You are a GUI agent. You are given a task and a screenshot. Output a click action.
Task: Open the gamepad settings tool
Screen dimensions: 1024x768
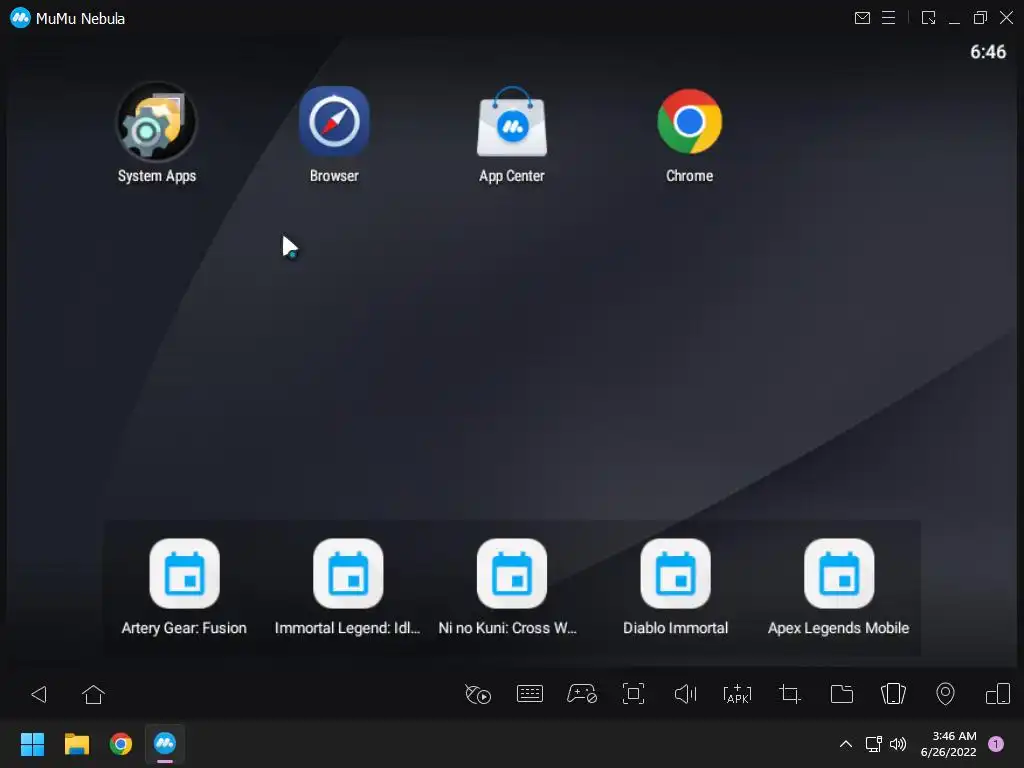click(581, 694)
